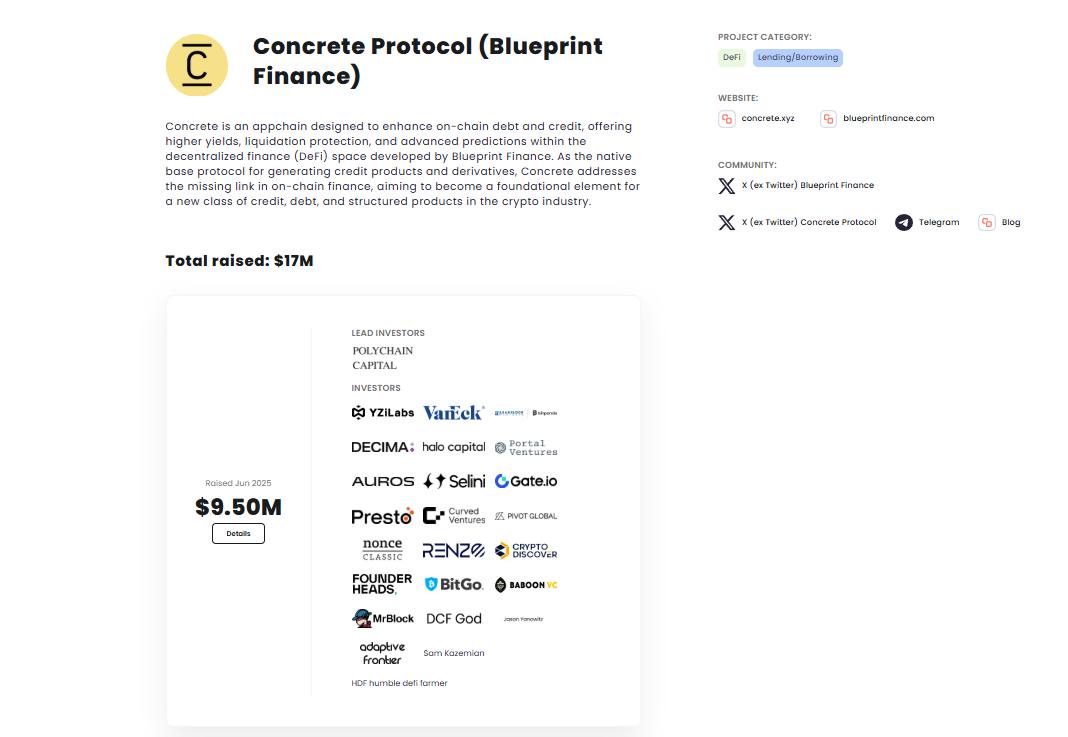
Task: Open the concrete.xyz website link
Action: (768, 119)
